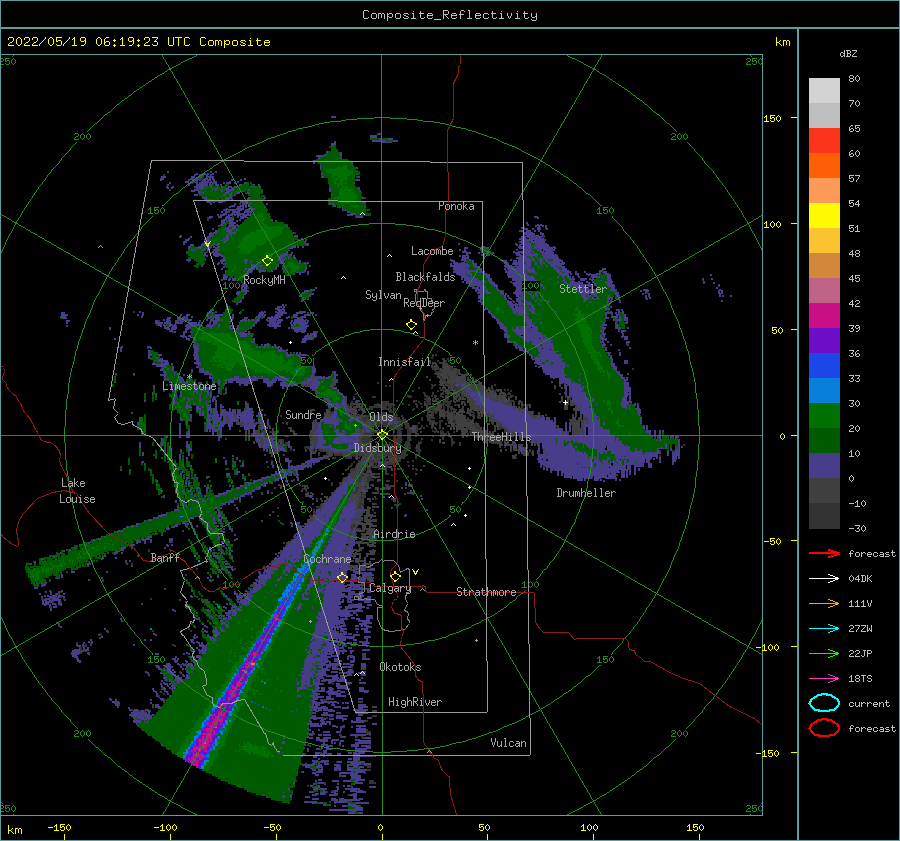Click the Olds city label

coord(381,417)
